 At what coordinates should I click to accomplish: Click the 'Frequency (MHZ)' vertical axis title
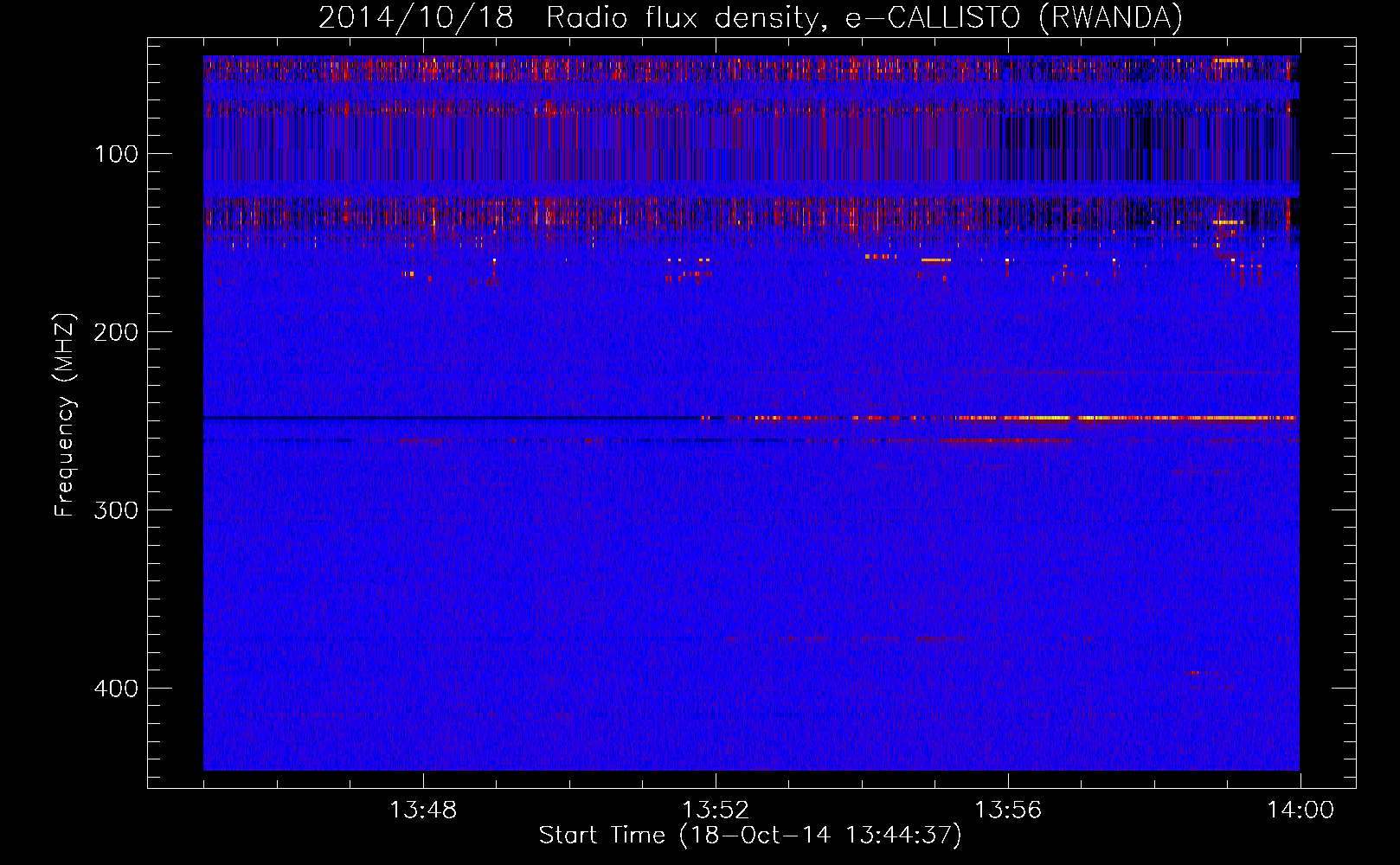click(x=65, y=415)
